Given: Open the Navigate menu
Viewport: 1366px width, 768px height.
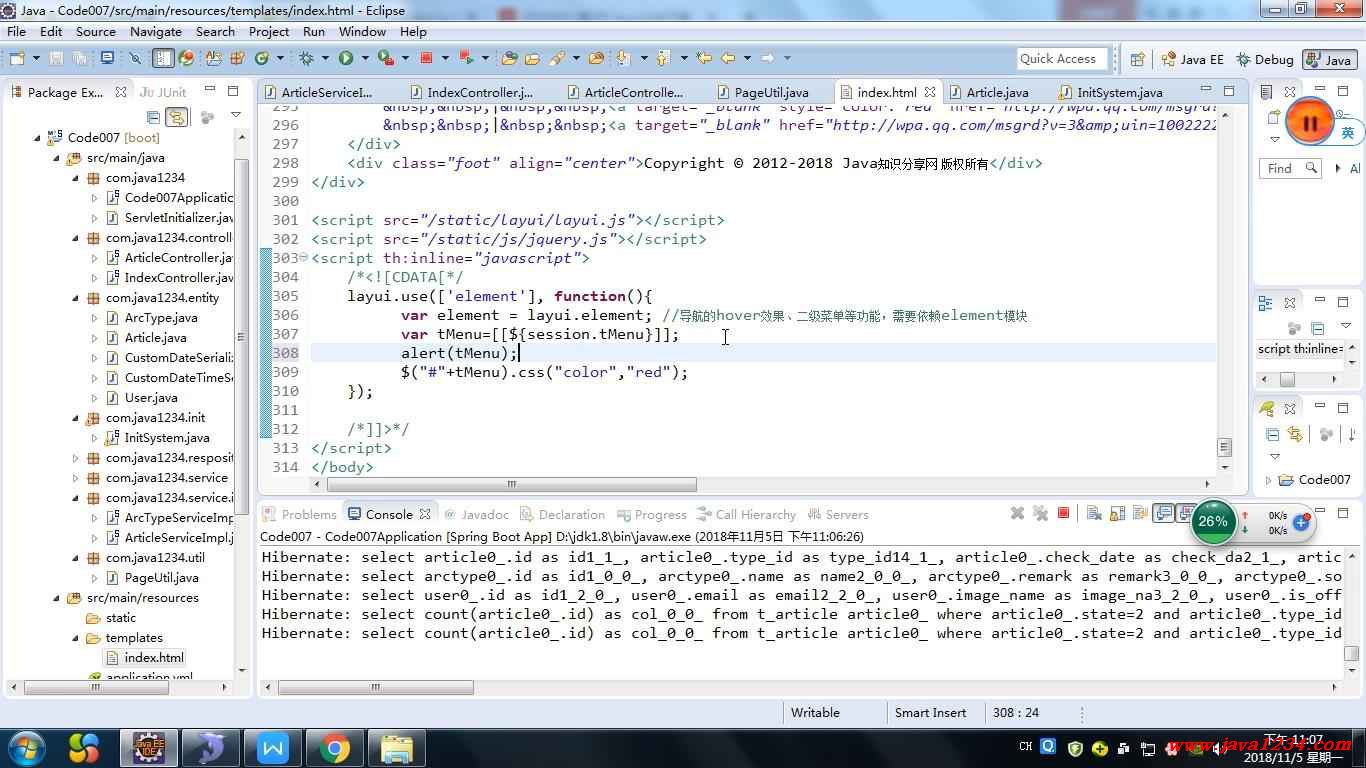Looking at the screenshot, I should point(156,31).
